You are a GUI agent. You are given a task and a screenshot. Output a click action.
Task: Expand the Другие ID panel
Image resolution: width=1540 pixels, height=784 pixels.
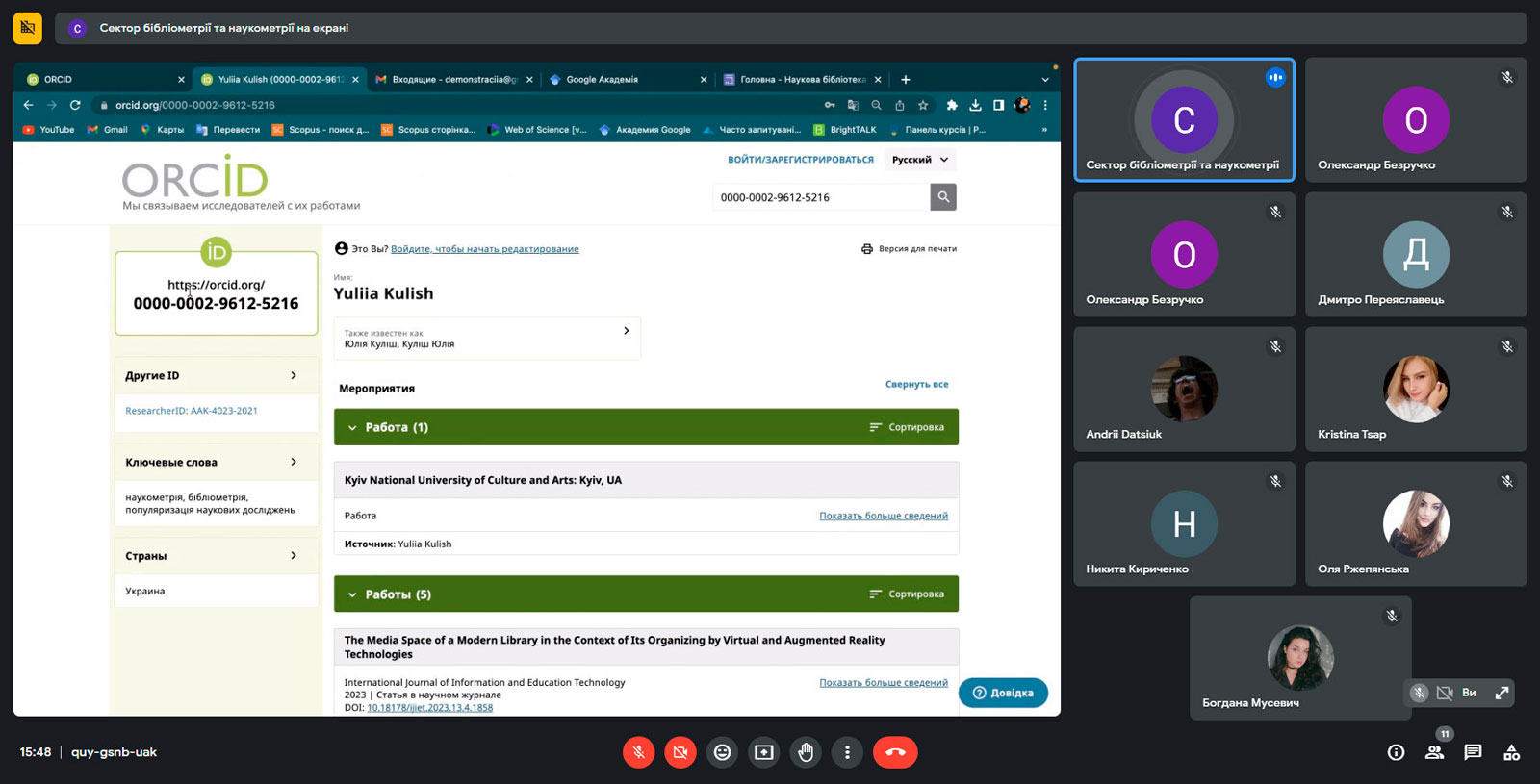click(x=294, y=376)
